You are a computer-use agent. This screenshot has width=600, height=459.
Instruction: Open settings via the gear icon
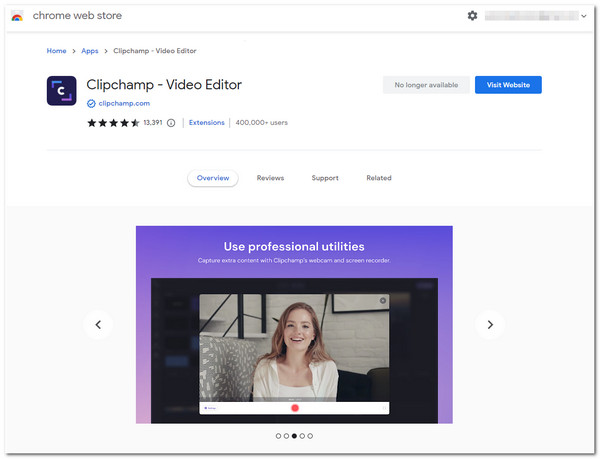(472, 16)
